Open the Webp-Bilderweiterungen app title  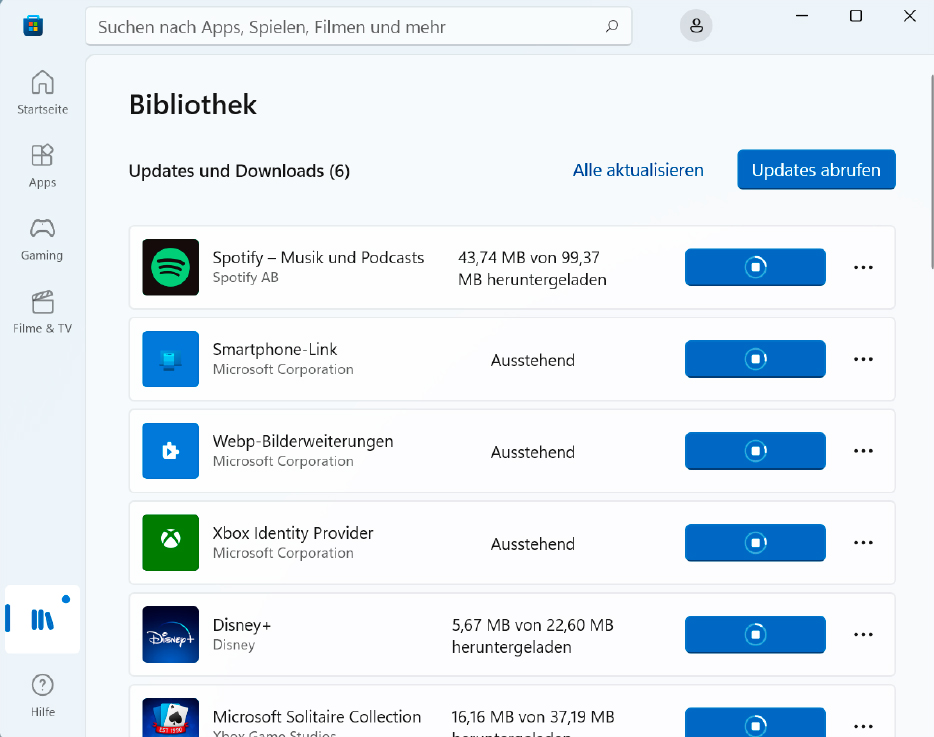[303, 441]
